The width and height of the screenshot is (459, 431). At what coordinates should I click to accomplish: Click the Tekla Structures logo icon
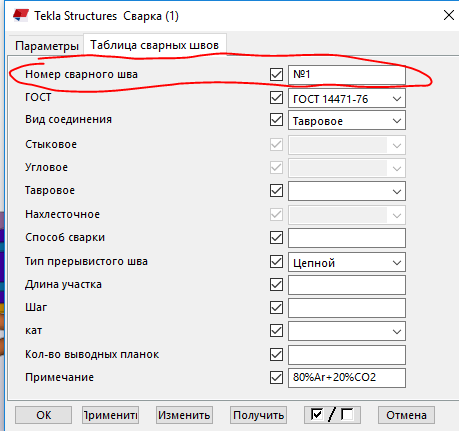(21, 15)
